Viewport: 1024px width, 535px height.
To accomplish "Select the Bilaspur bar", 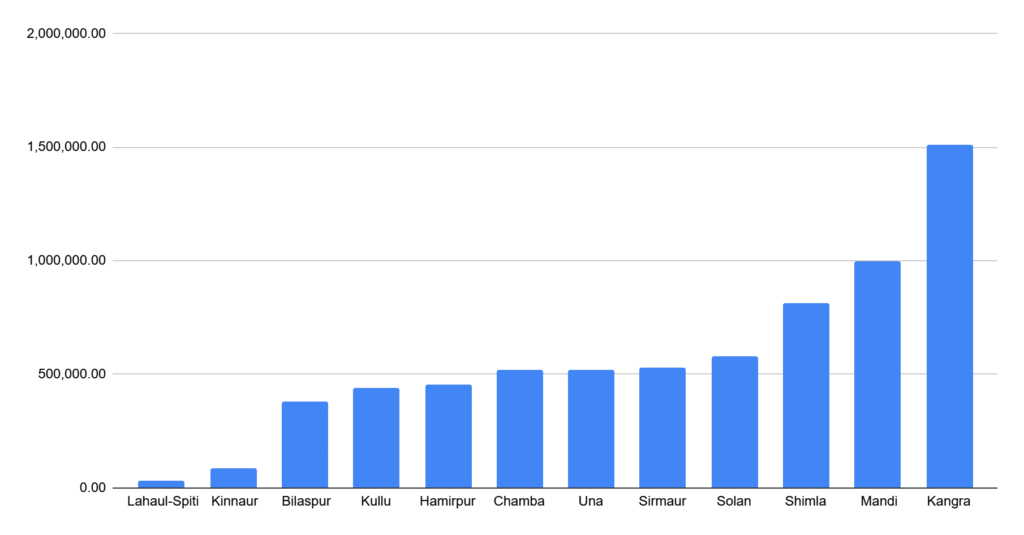I will 305,445.
